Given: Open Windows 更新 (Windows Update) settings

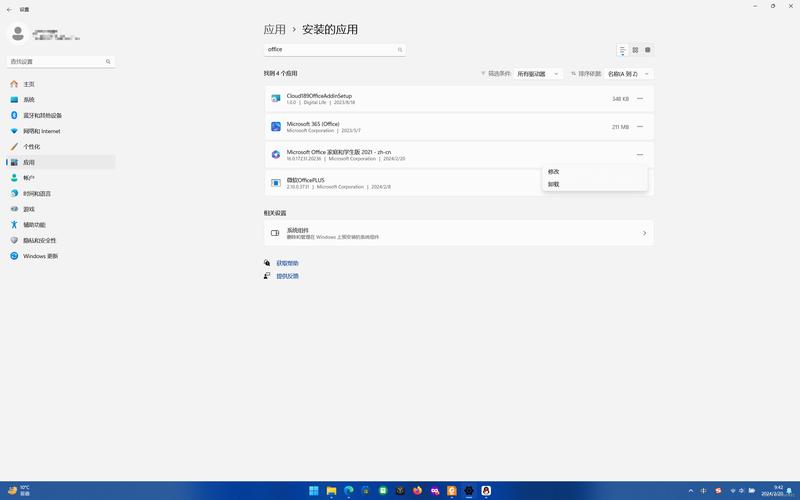Looking at the screenshot, I should [61, 256].
